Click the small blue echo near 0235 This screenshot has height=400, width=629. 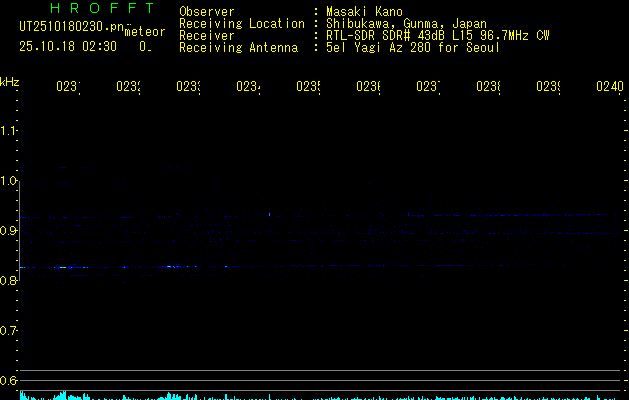269,215
